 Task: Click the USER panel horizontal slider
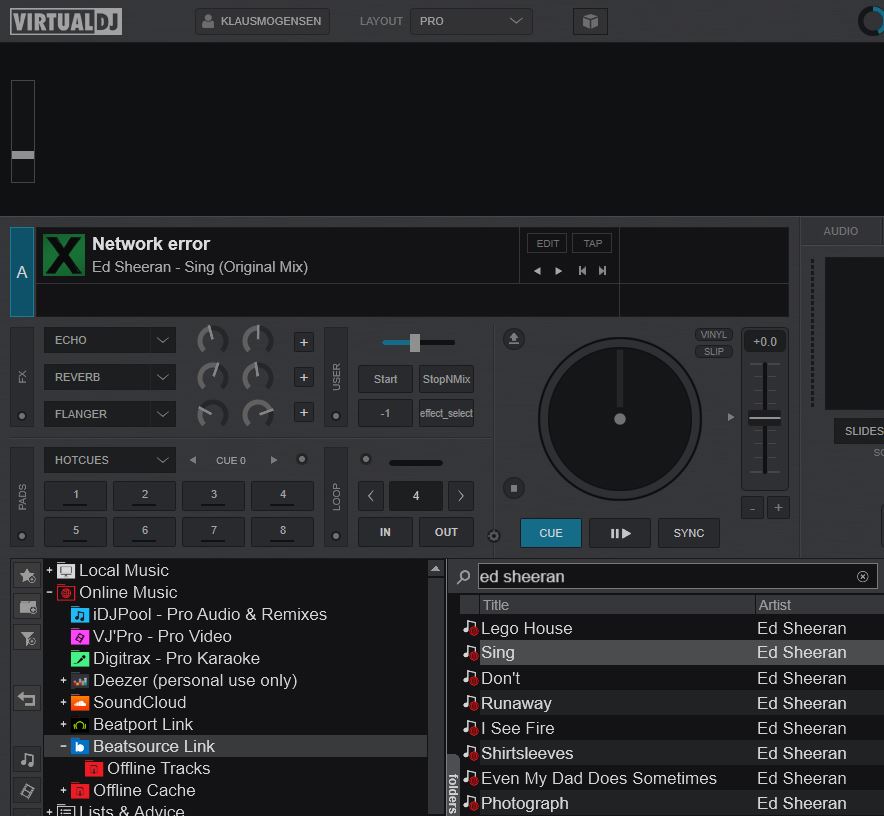click(418, 342)
